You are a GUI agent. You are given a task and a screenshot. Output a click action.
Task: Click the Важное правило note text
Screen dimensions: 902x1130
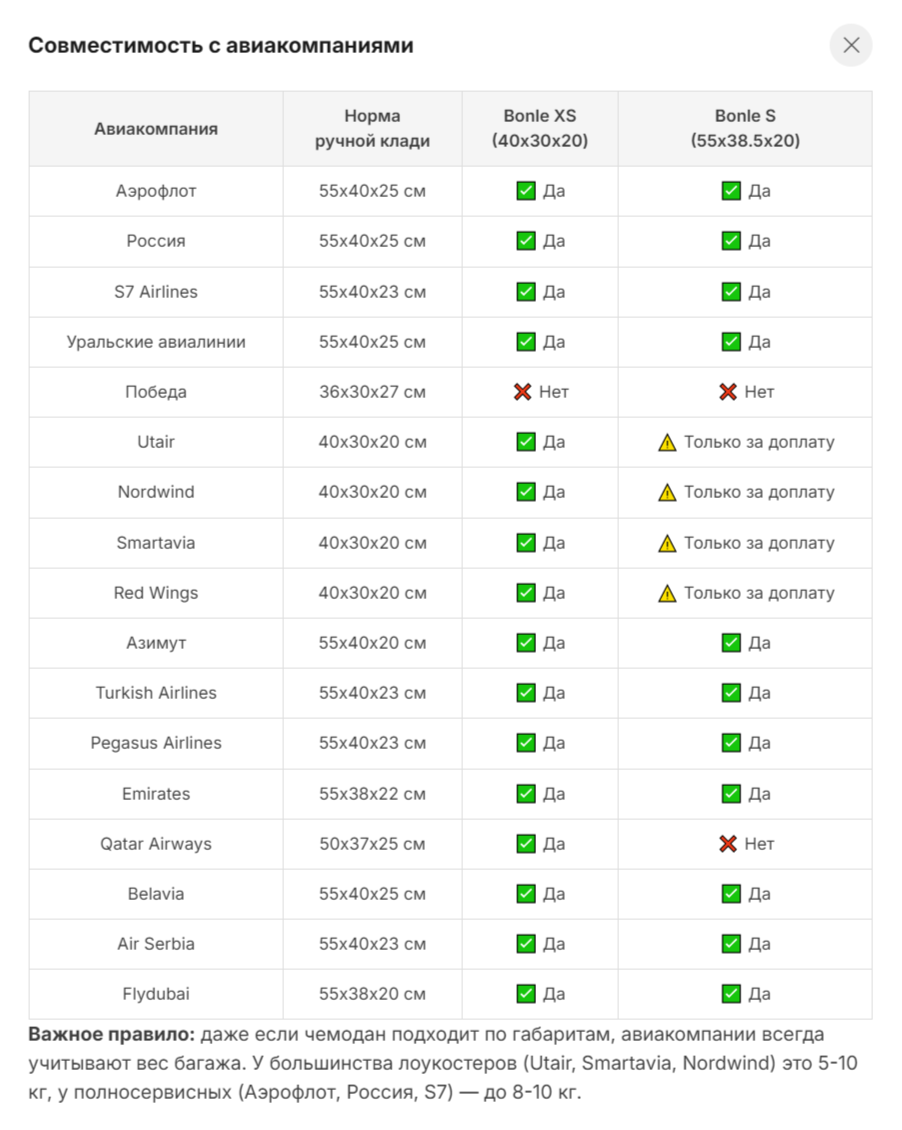(x=443, y=1063)
